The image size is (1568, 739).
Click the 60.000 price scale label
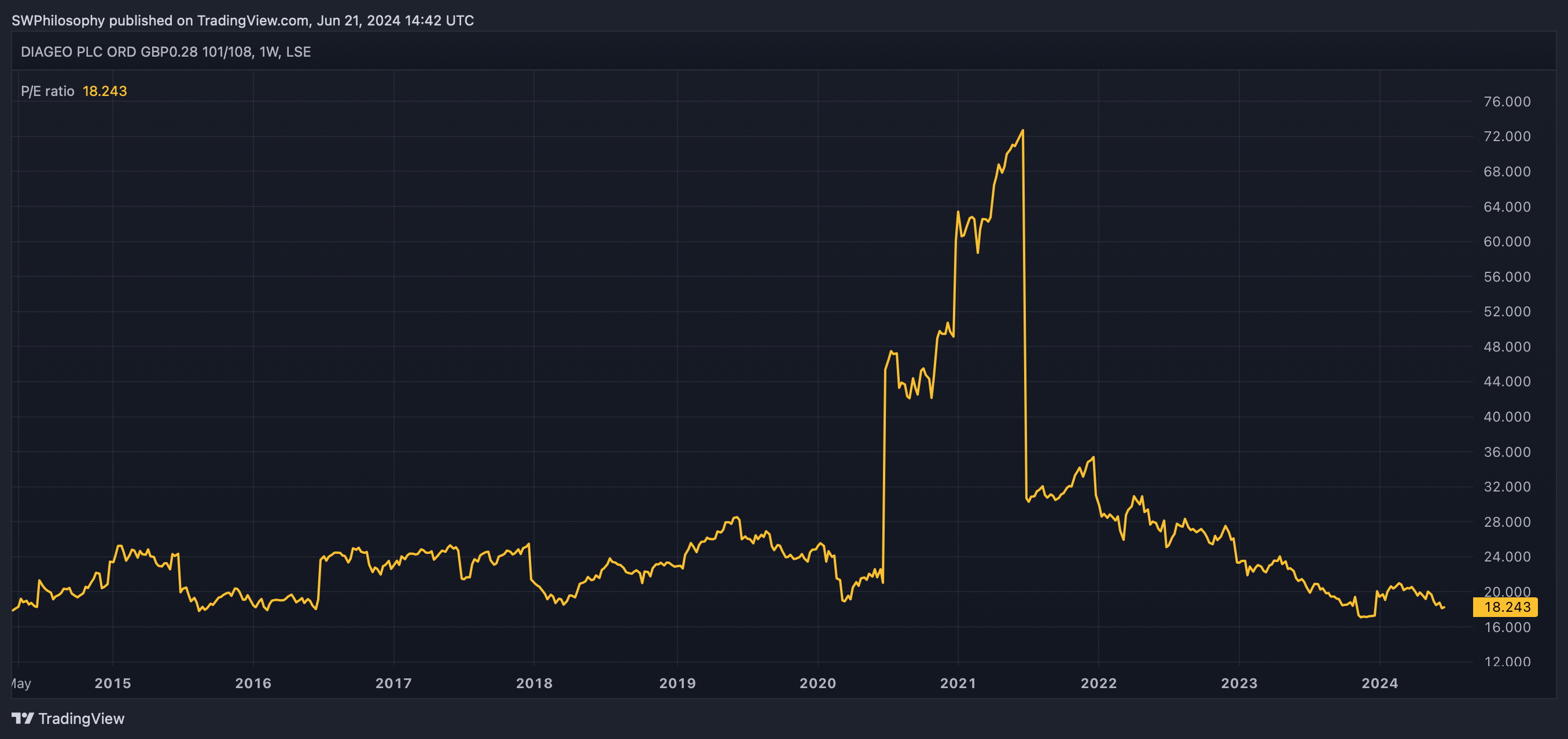pyautogui.click(x=1507, y=242)
